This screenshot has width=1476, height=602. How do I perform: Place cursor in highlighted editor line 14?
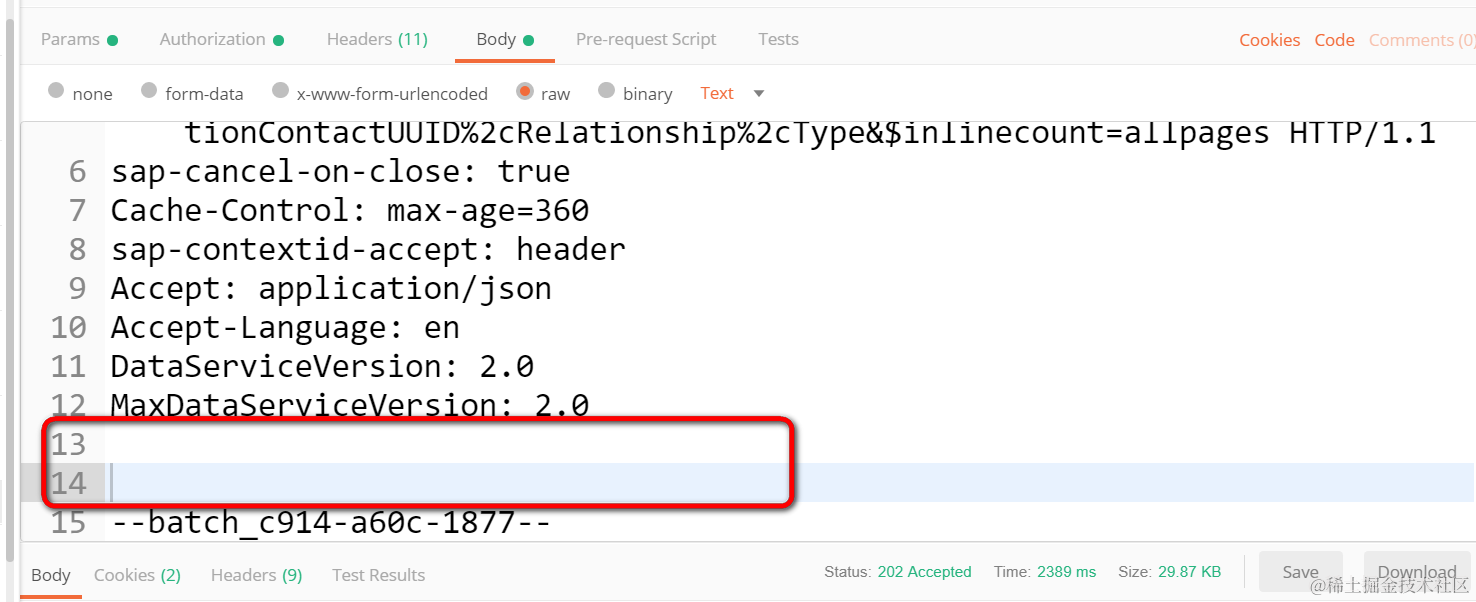pyautogui.click(x=790, y=483)
